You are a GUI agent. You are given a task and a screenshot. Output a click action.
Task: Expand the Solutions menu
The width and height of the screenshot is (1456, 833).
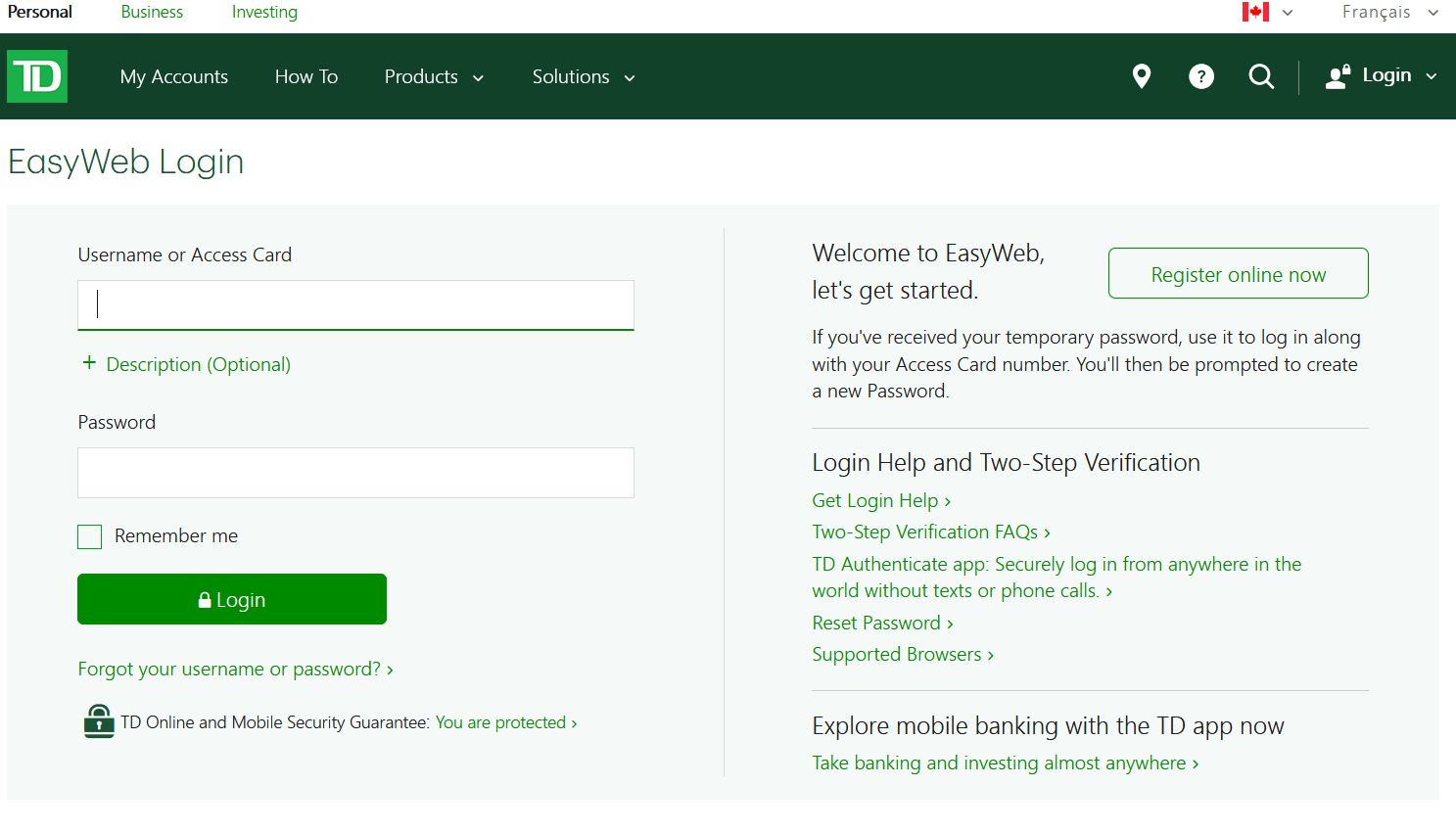point(584,76)
